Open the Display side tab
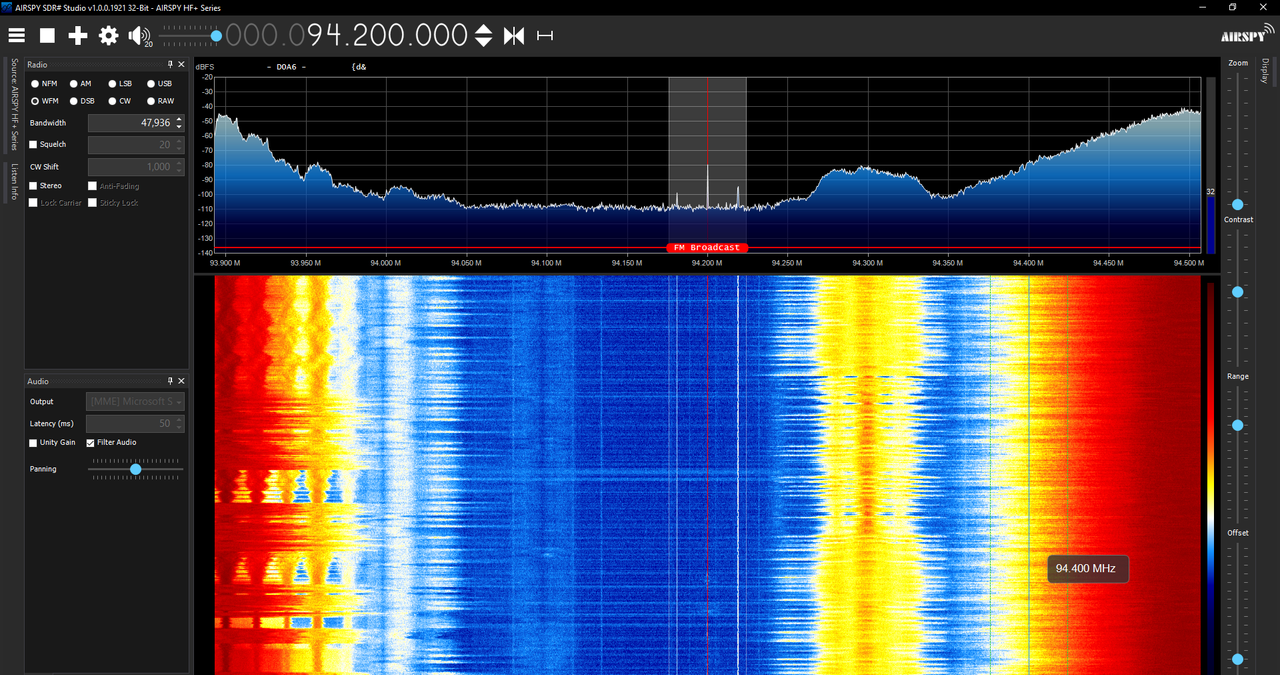This screenshot has height=675, width=1280. pyautogui.click(x=1265, y=71)
